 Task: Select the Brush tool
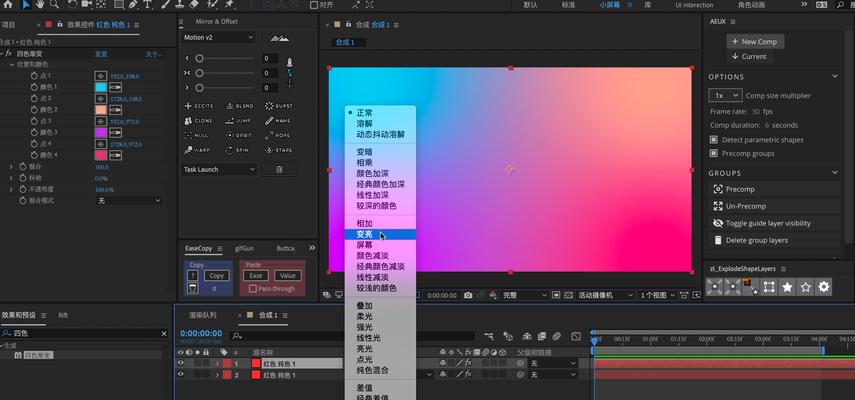166,4
